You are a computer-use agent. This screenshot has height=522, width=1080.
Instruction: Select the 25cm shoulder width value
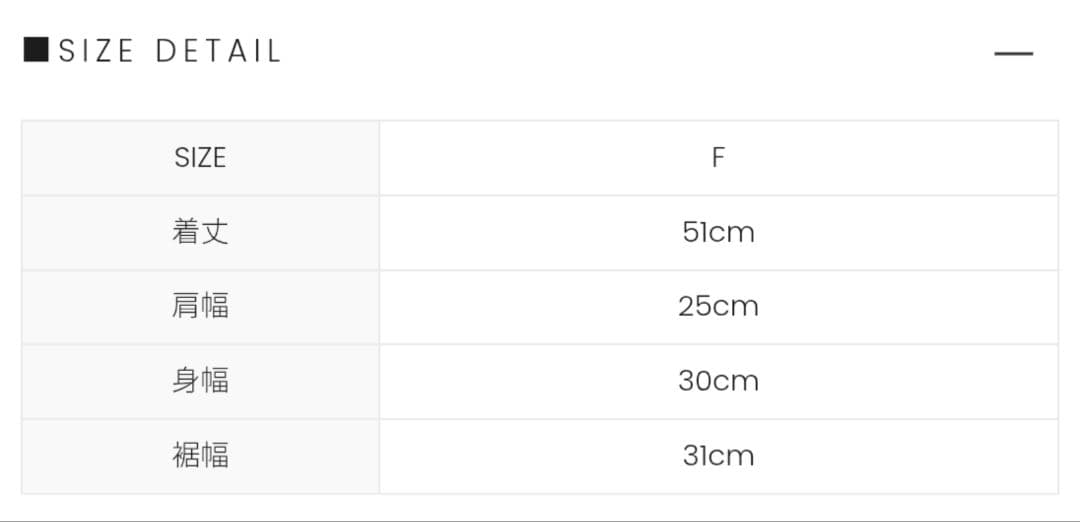point(718,306)
